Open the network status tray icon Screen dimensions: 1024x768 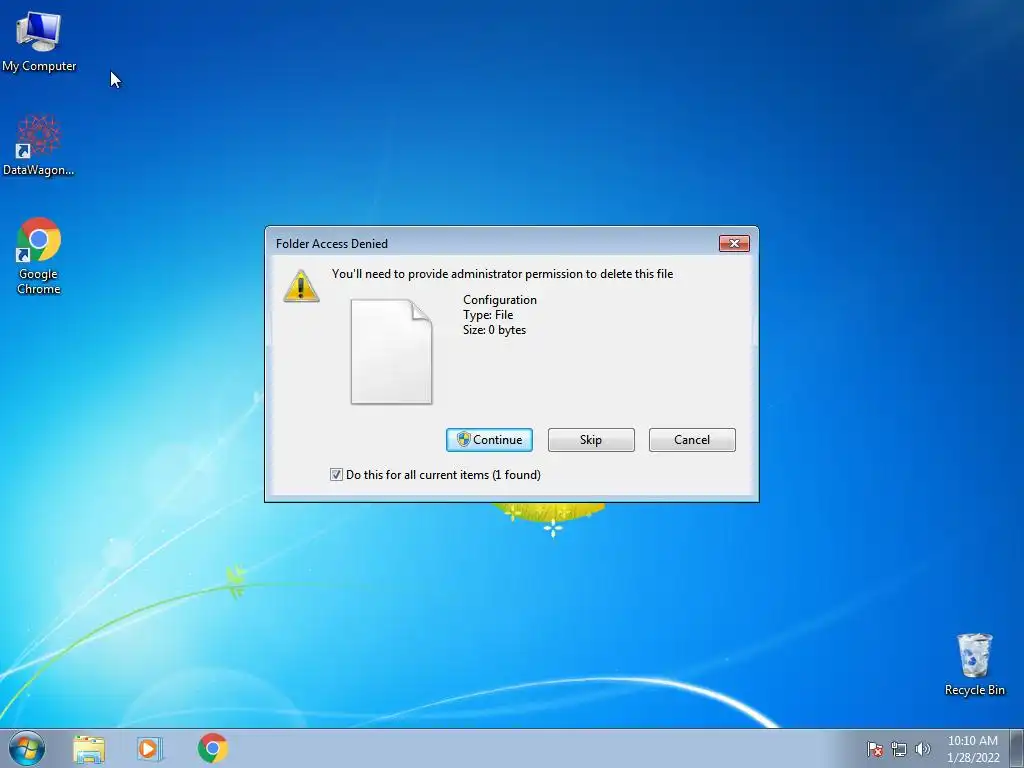coord(899,749)
